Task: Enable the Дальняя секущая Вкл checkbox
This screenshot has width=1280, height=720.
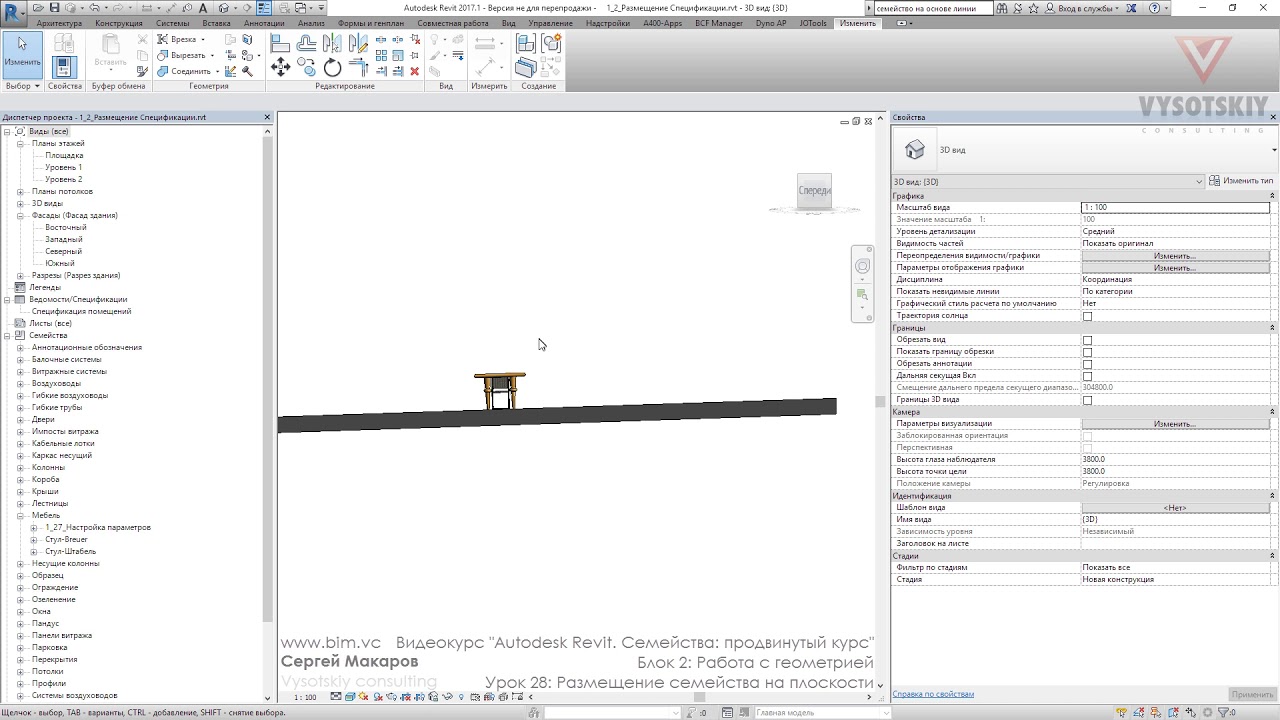Action: coord(1087,376)
